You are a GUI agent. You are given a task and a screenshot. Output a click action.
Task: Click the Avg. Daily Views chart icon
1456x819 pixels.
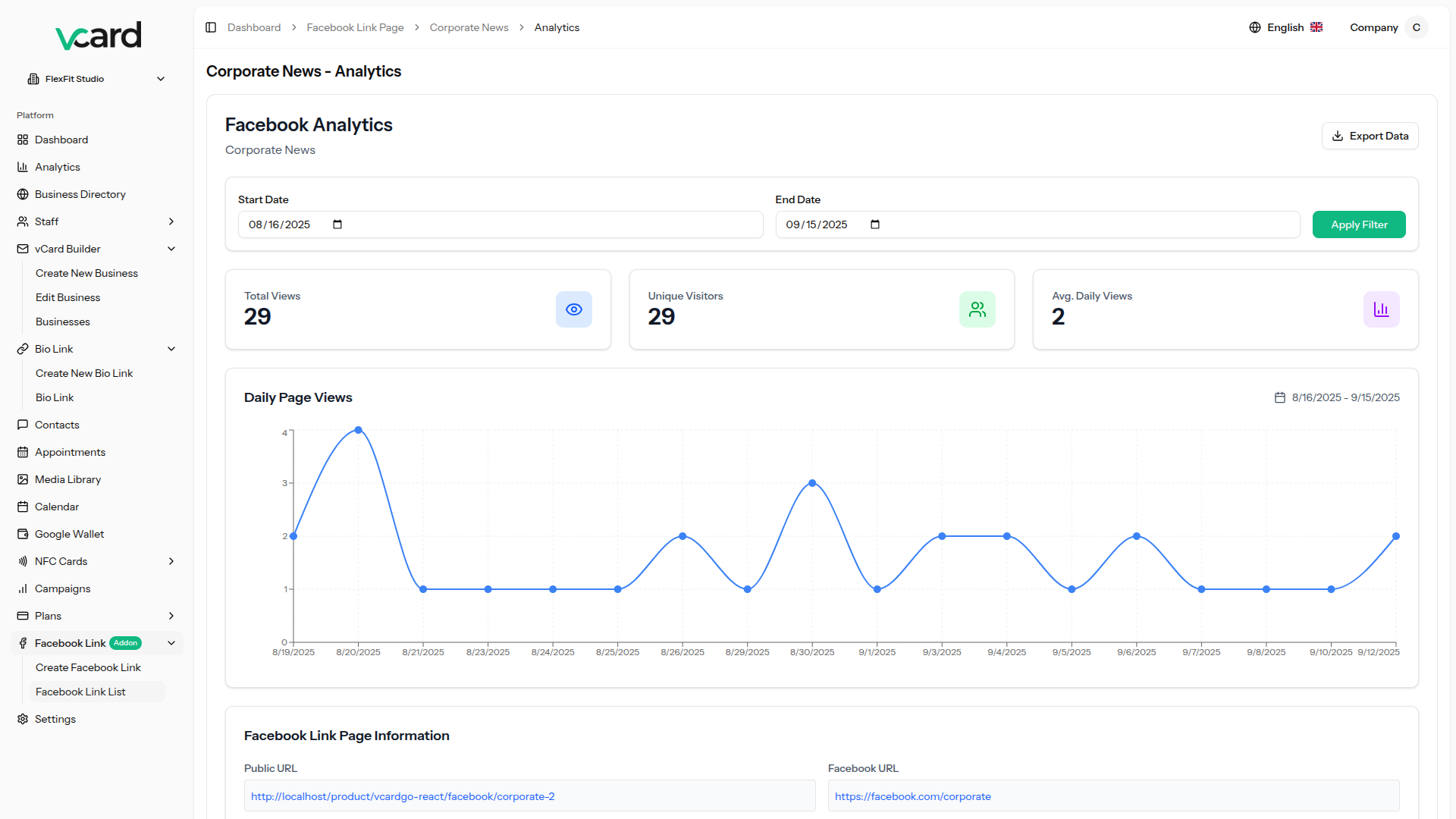(x=1382, y=309)
